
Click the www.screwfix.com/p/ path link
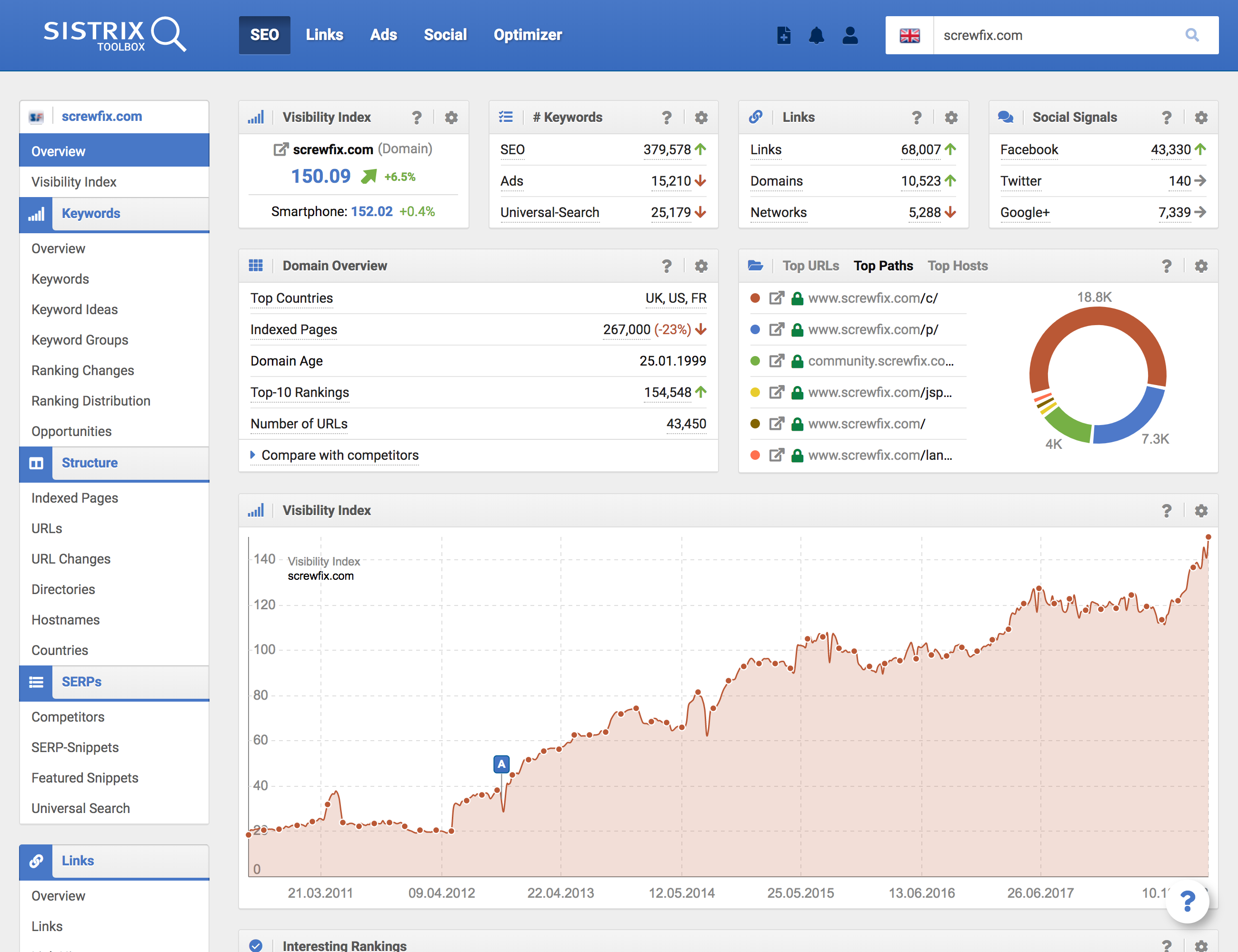pyautogui.click(x=873, y=330)
